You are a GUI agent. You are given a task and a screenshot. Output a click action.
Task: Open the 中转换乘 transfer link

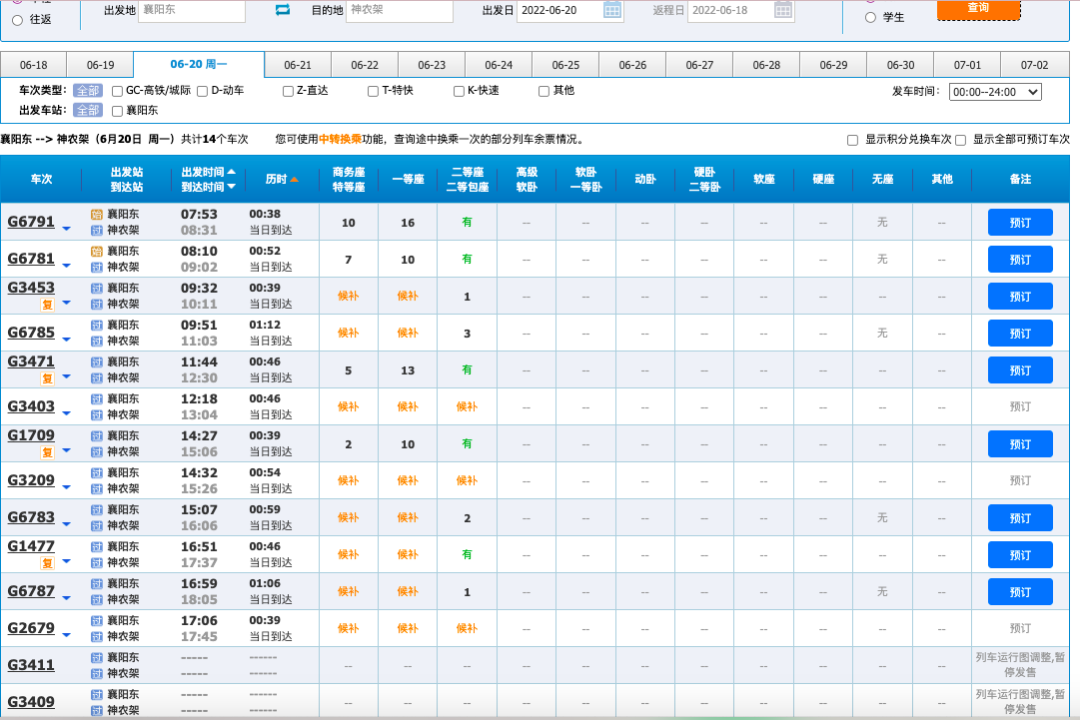coord(340,139)
